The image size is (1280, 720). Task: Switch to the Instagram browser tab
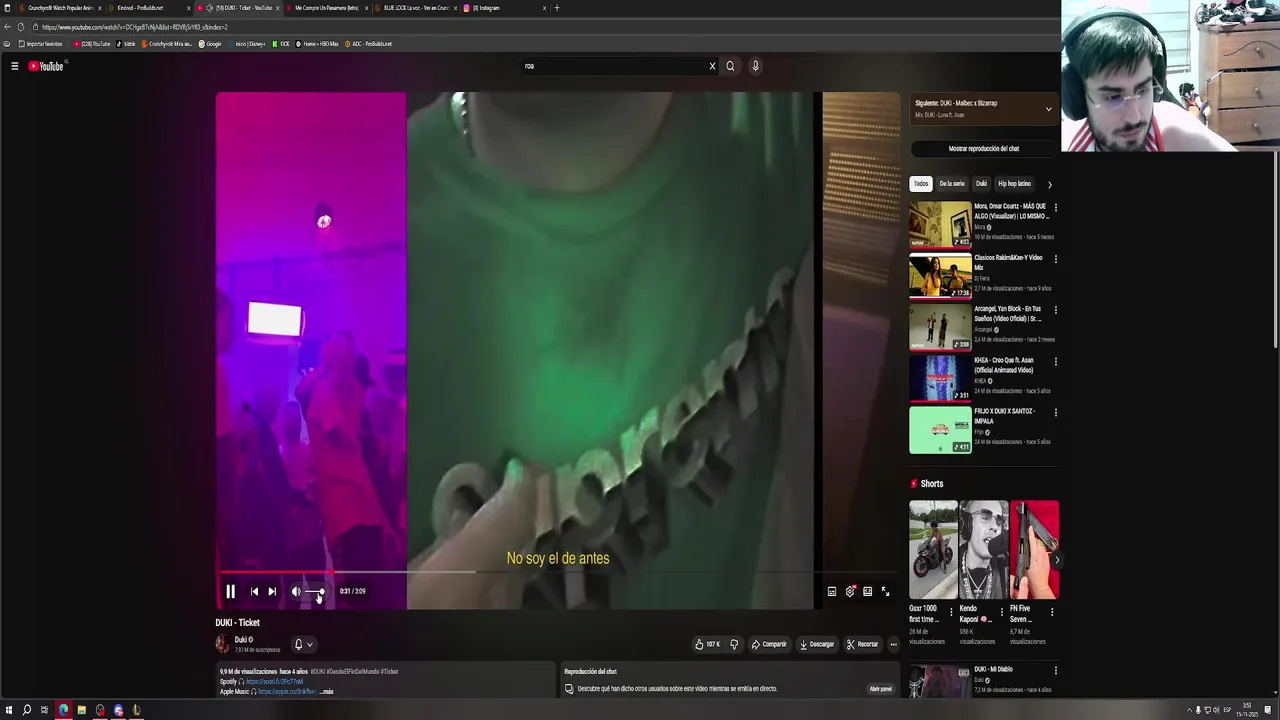(x=505, y=8)
